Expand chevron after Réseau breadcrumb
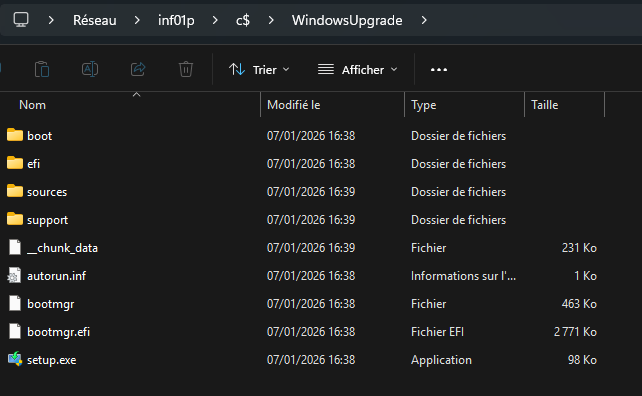The image size is (642, 396). (x=137, y=20)
